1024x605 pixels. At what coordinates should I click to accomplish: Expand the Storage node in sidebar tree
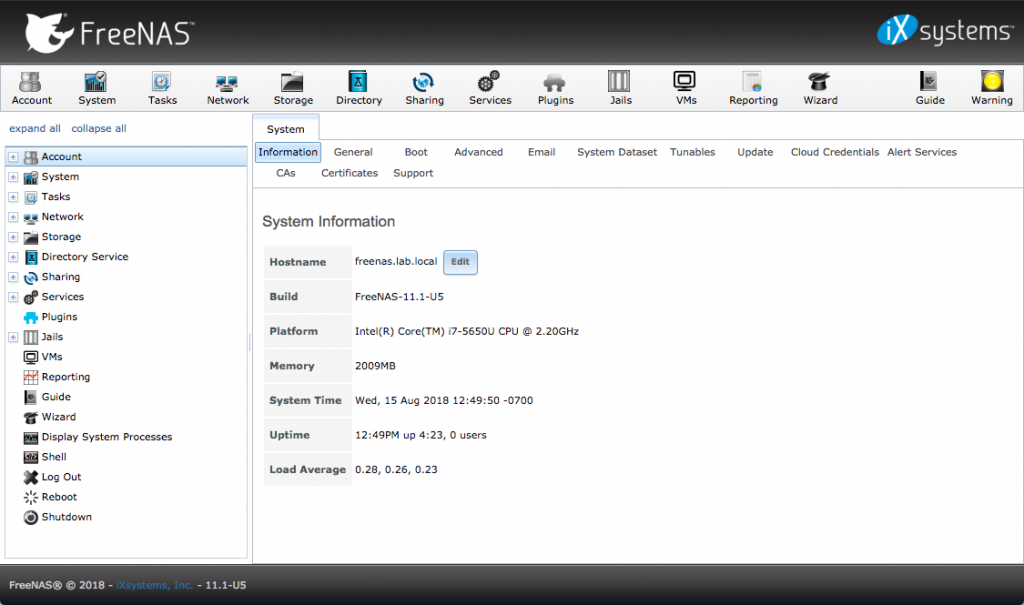point(13,237)
